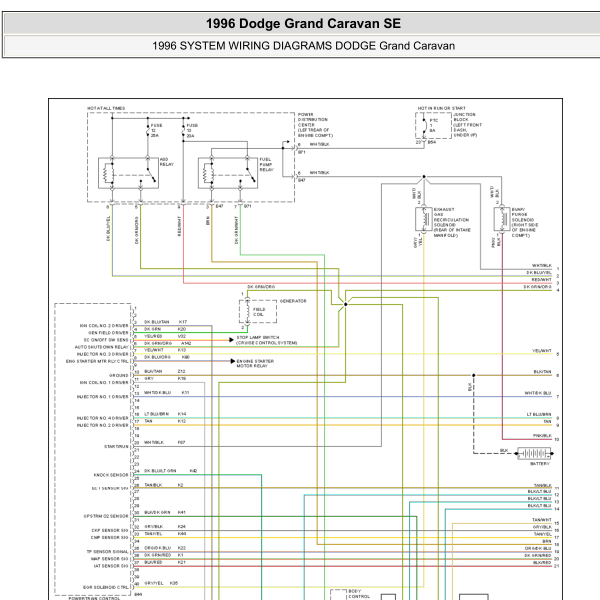Click the 'TP SENSOR SIGNAL' pin label
600x600 pixels.
click(x=108, y=552)
